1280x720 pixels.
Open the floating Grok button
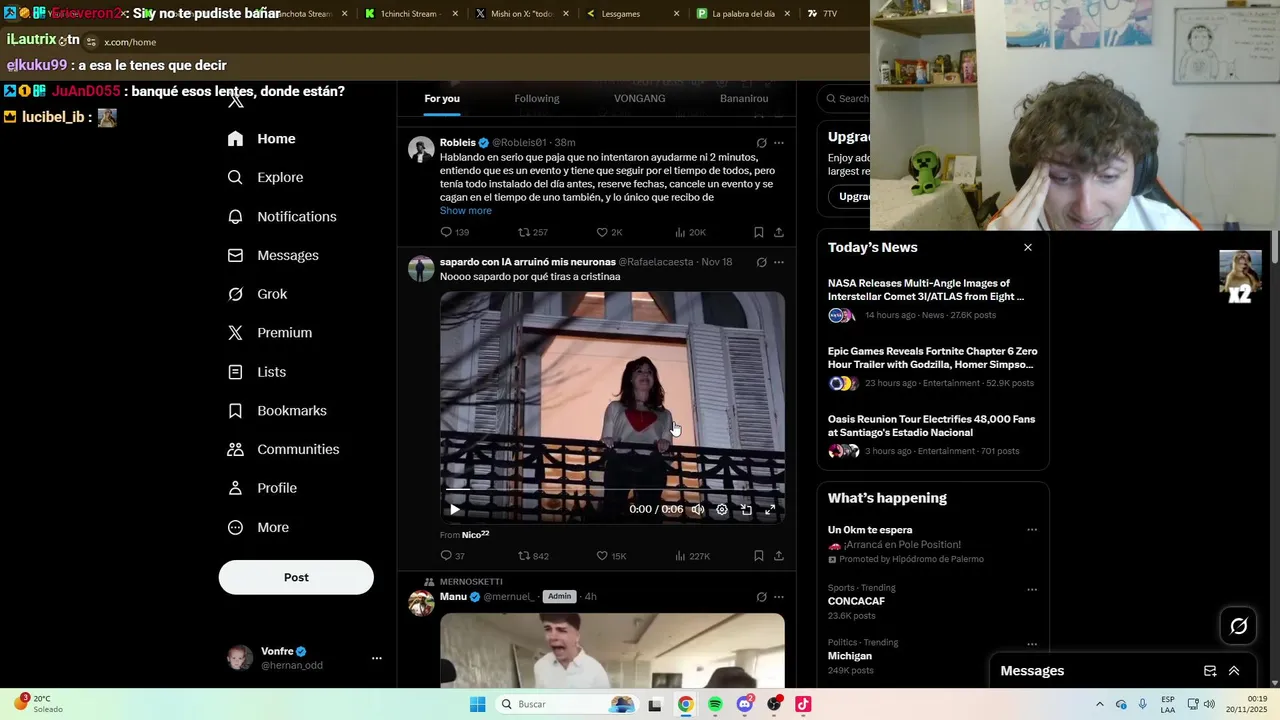pos(1239,626)
